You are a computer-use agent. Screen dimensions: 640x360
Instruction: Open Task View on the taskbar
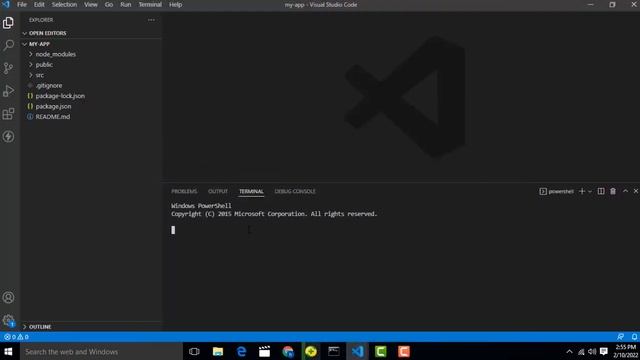[x=194, y=351]
